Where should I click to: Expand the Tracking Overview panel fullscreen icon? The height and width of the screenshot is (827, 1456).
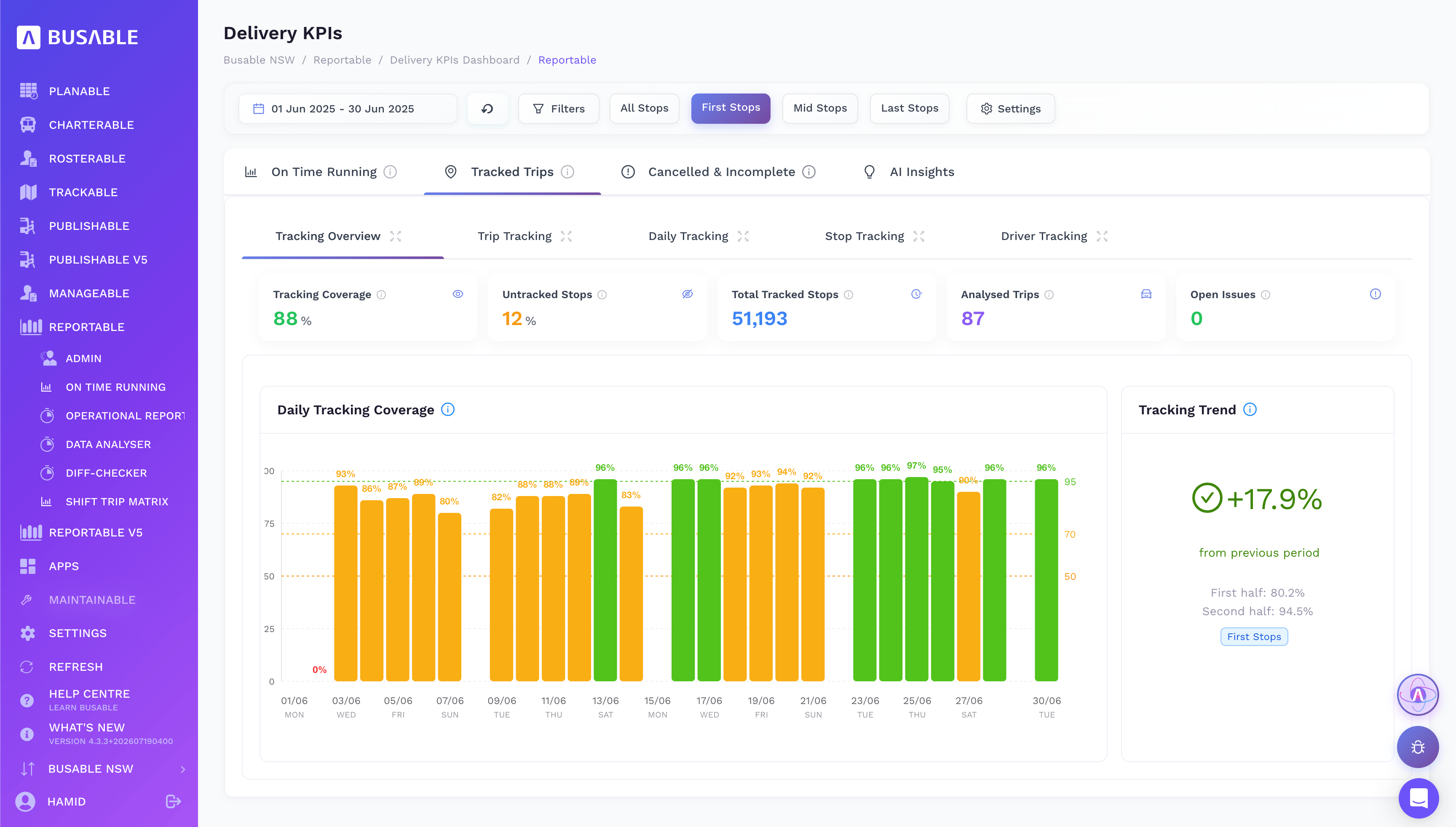pos(396,236)
